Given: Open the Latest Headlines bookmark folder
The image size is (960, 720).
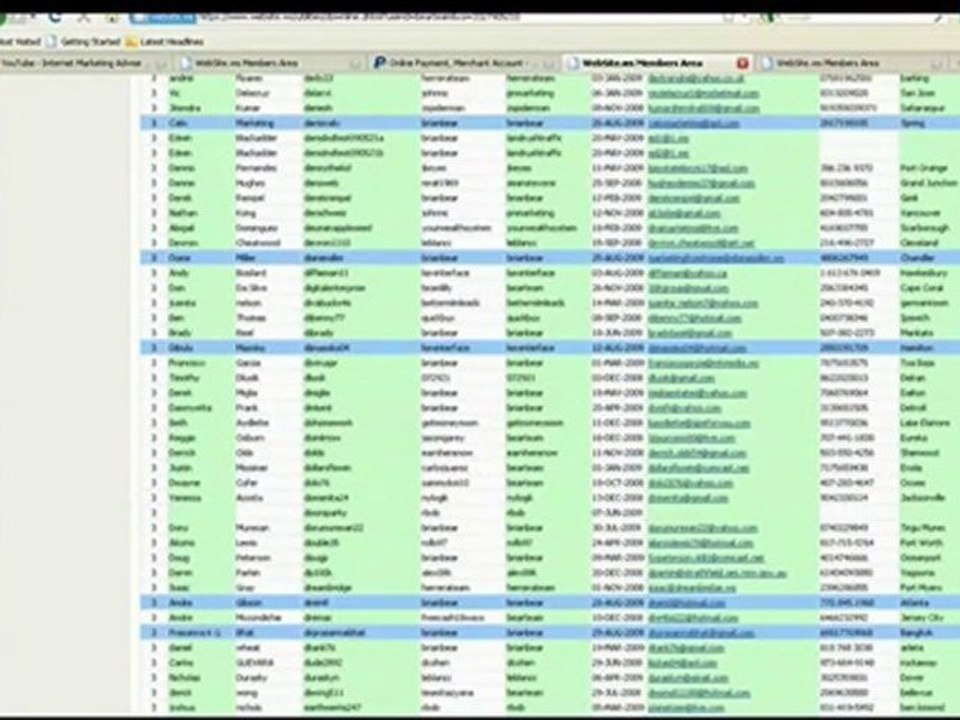Looking at the screenshot, I should (165, 42).
